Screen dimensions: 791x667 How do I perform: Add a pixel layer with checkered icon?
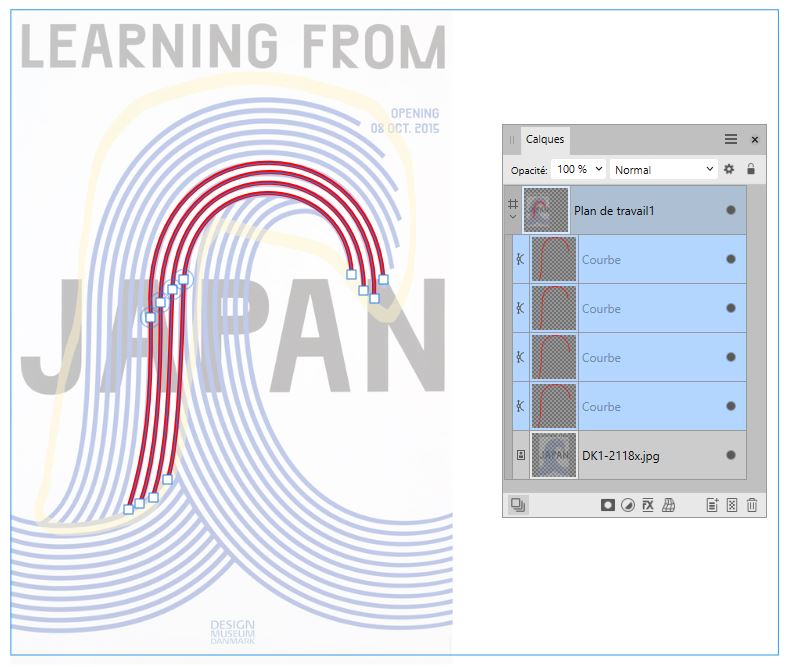point(731,505)
